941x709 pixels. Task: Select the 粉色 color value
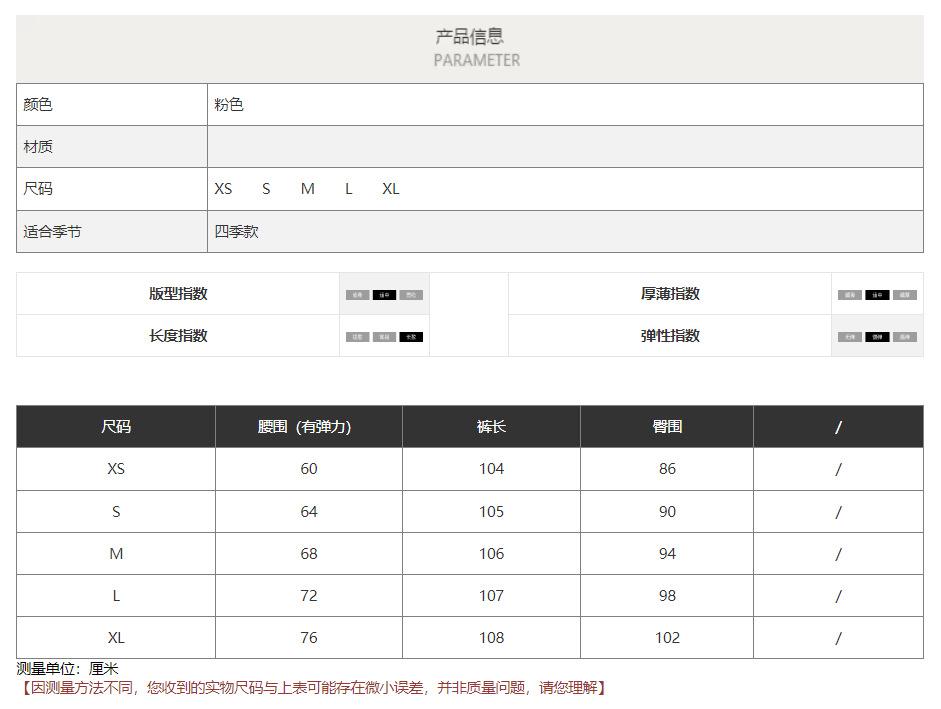pos(229,105)
